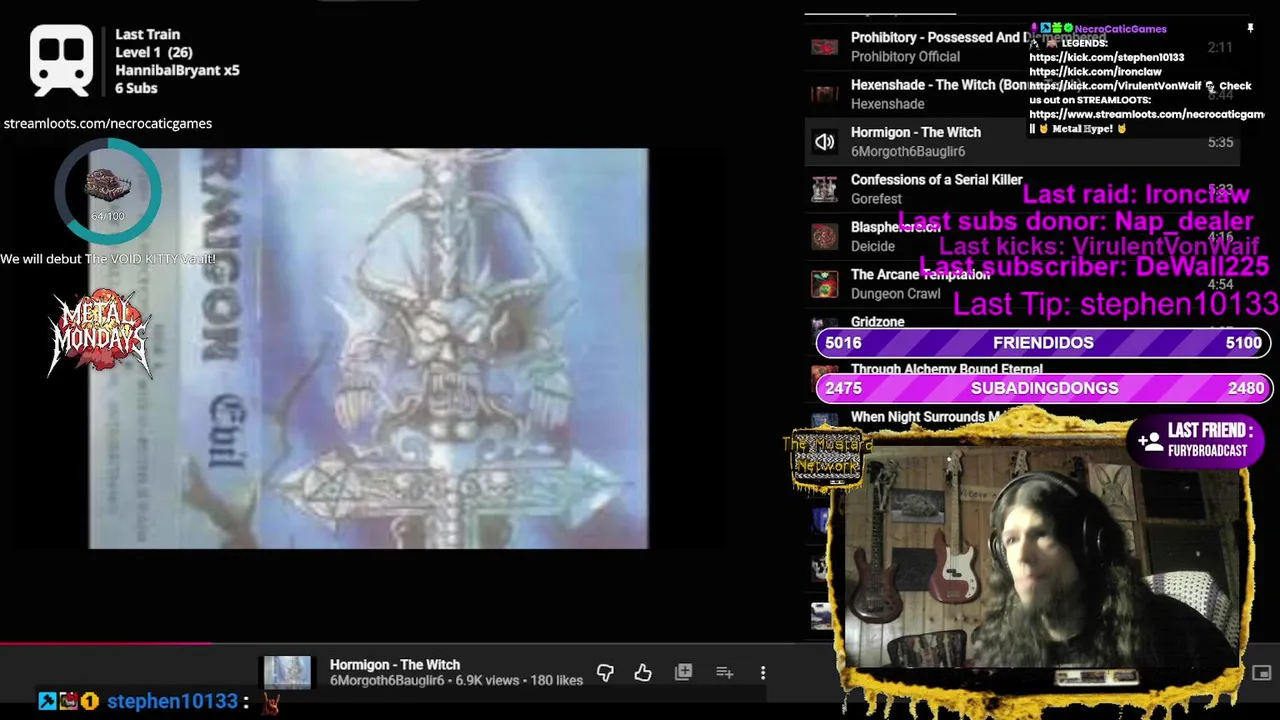Click the badge icons before NecroCaticGames
The image size is (1280, 720).
1051,29
